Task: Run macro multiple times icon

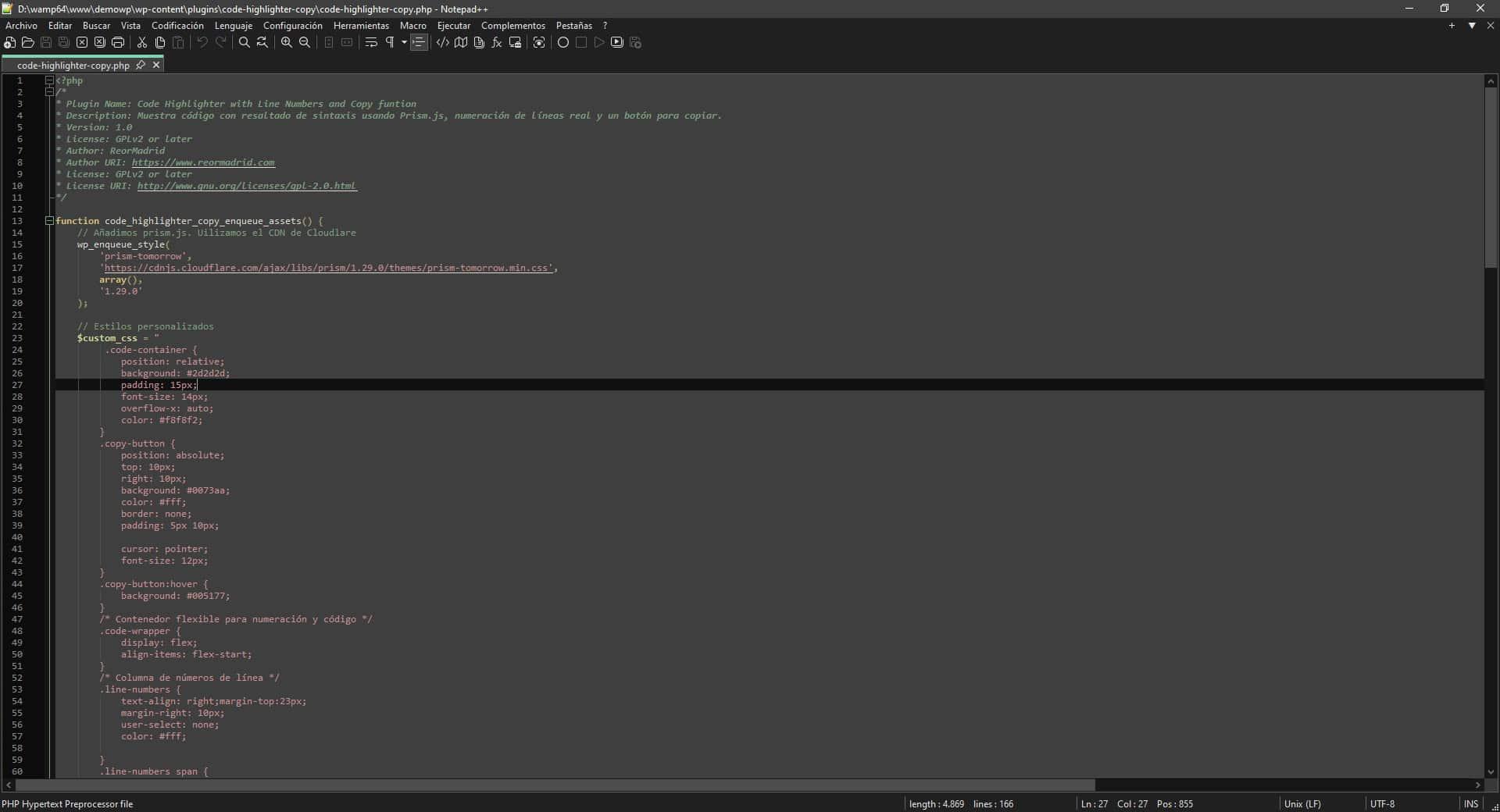Action: (x=617, y=42)
